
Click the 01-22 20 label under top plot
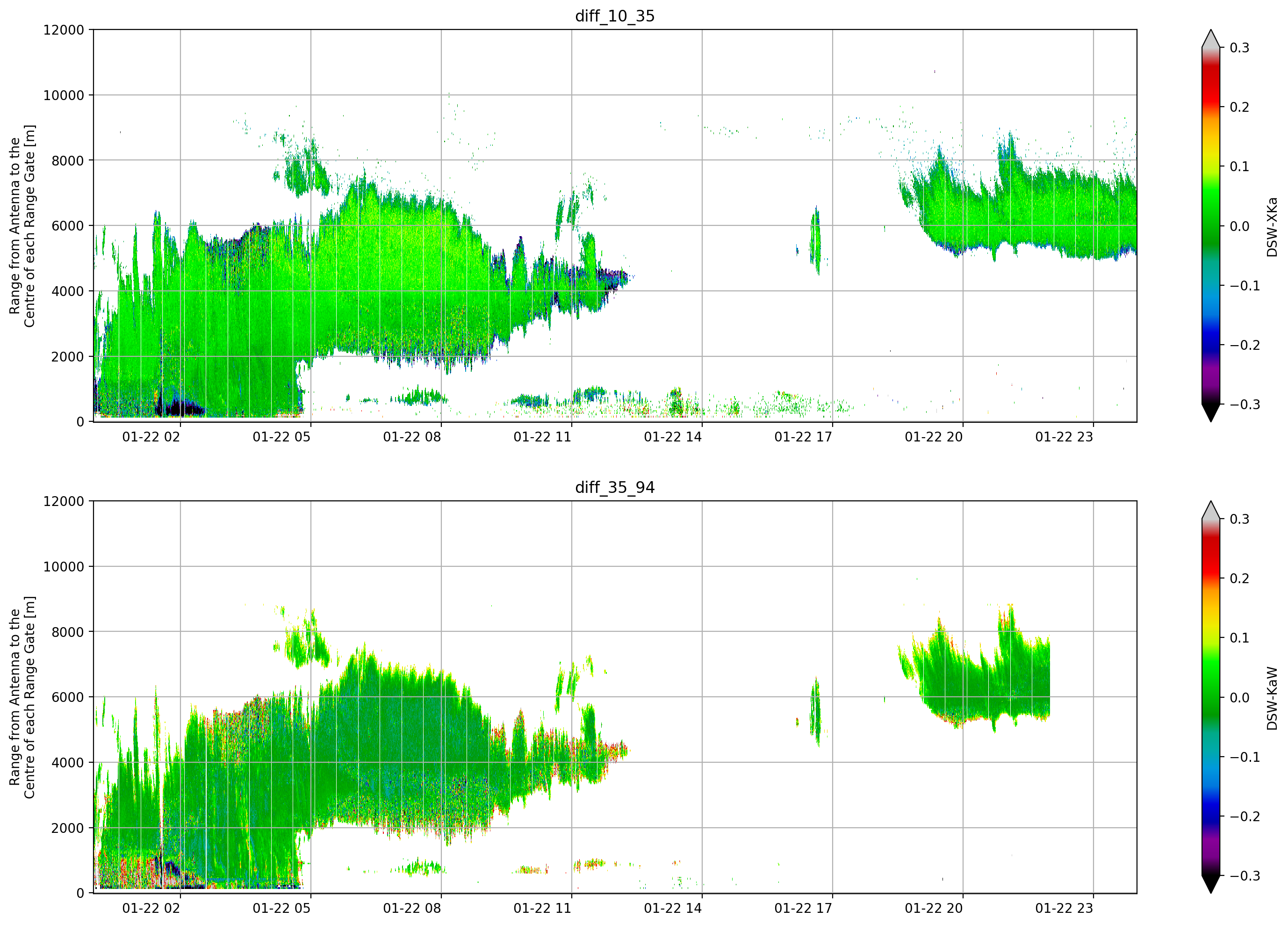pyautogui.click(x=934, y=437)
